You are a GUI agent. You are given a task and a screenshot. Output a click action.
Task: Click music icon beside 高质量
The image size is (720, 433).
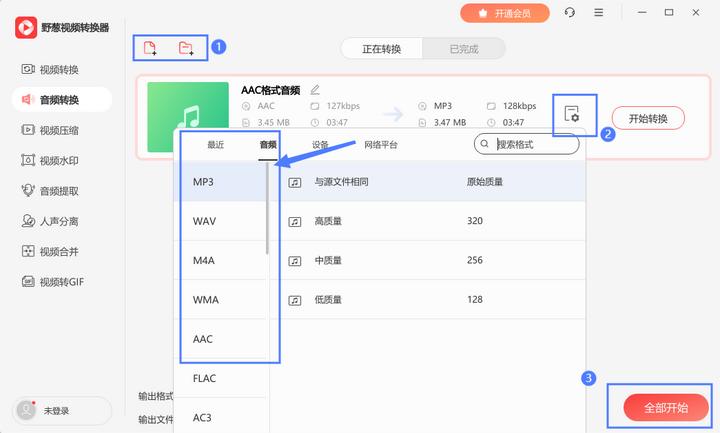pyautogui.click(x=294, y=222)
